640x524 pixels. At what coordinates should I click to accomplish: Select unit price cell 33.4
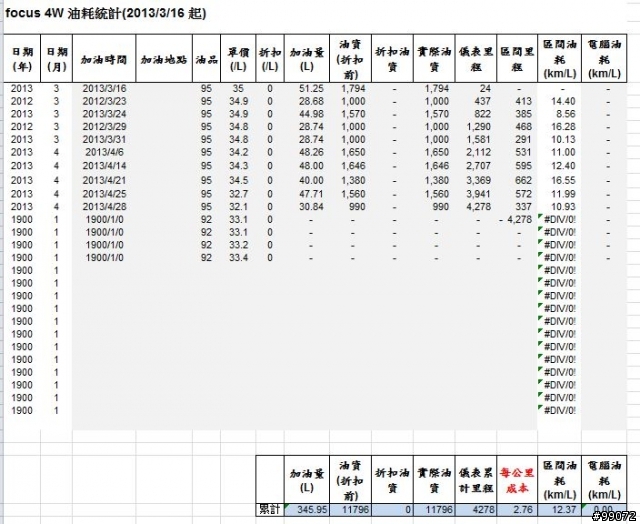(x=238, y=258)
